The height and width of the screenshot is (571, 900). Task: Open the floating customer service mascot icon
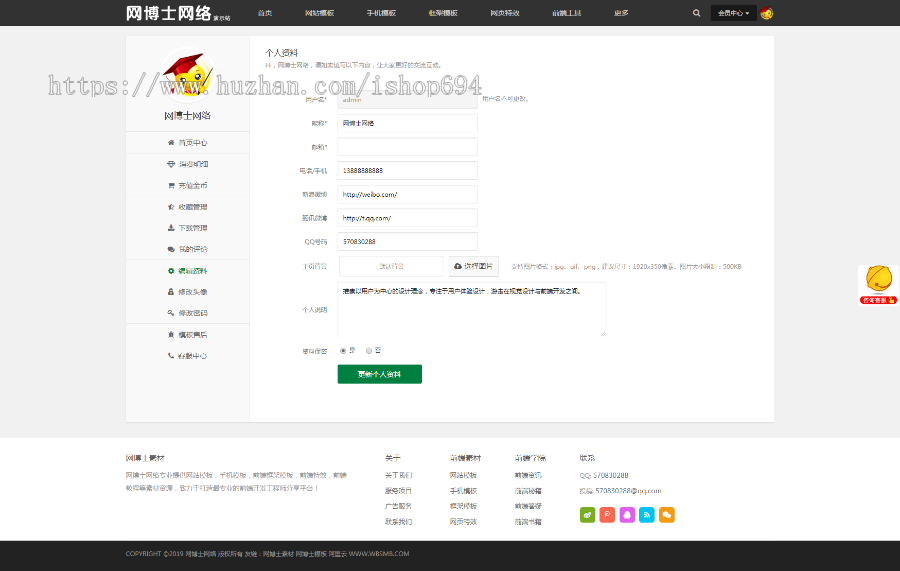878,282
